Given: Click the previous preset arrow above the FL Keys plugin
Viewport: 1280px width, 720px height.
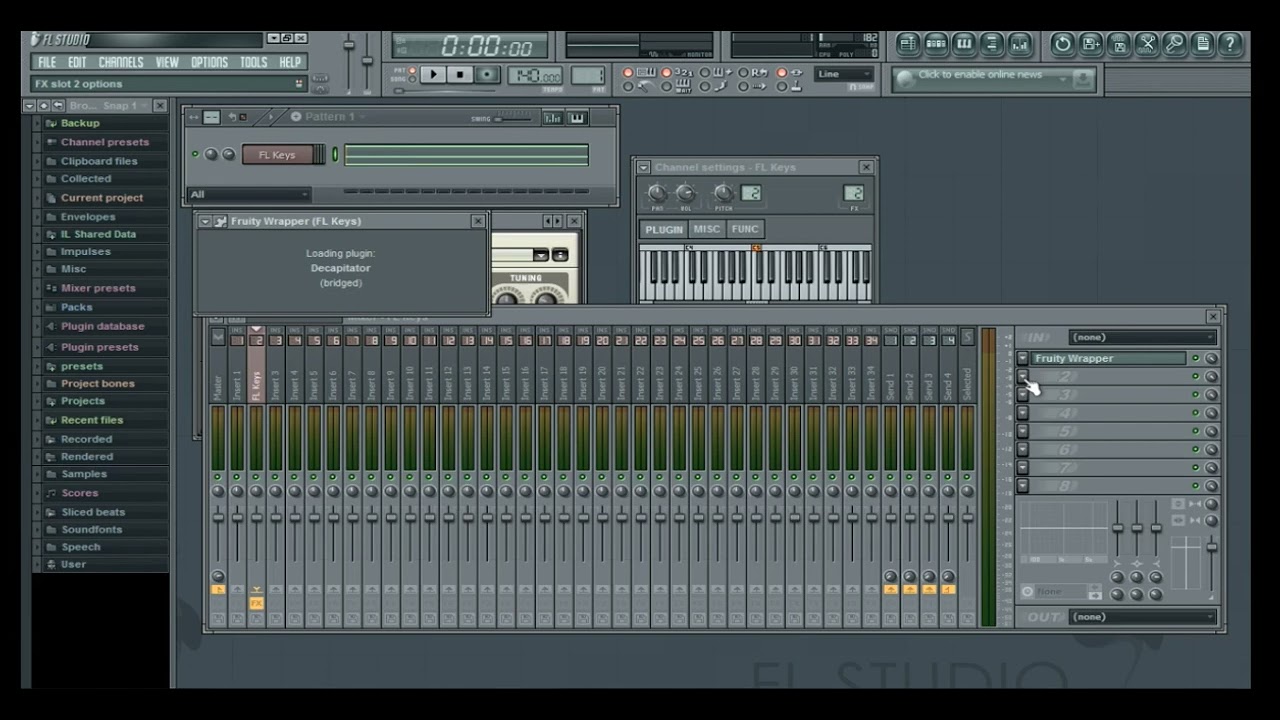Looking at the screenshot, I should (x=547, y=221).
